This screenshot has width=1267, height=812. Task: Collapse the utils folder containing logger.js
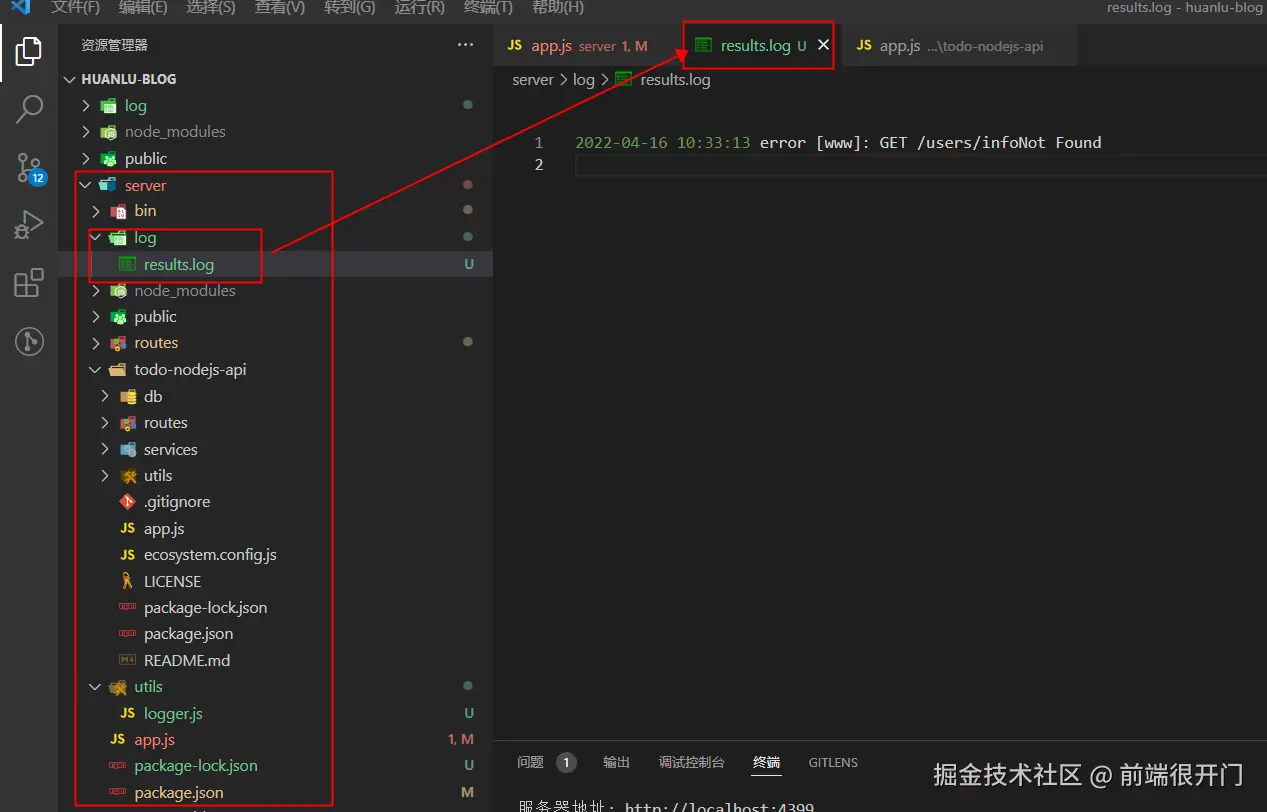[x=96, y=687]
